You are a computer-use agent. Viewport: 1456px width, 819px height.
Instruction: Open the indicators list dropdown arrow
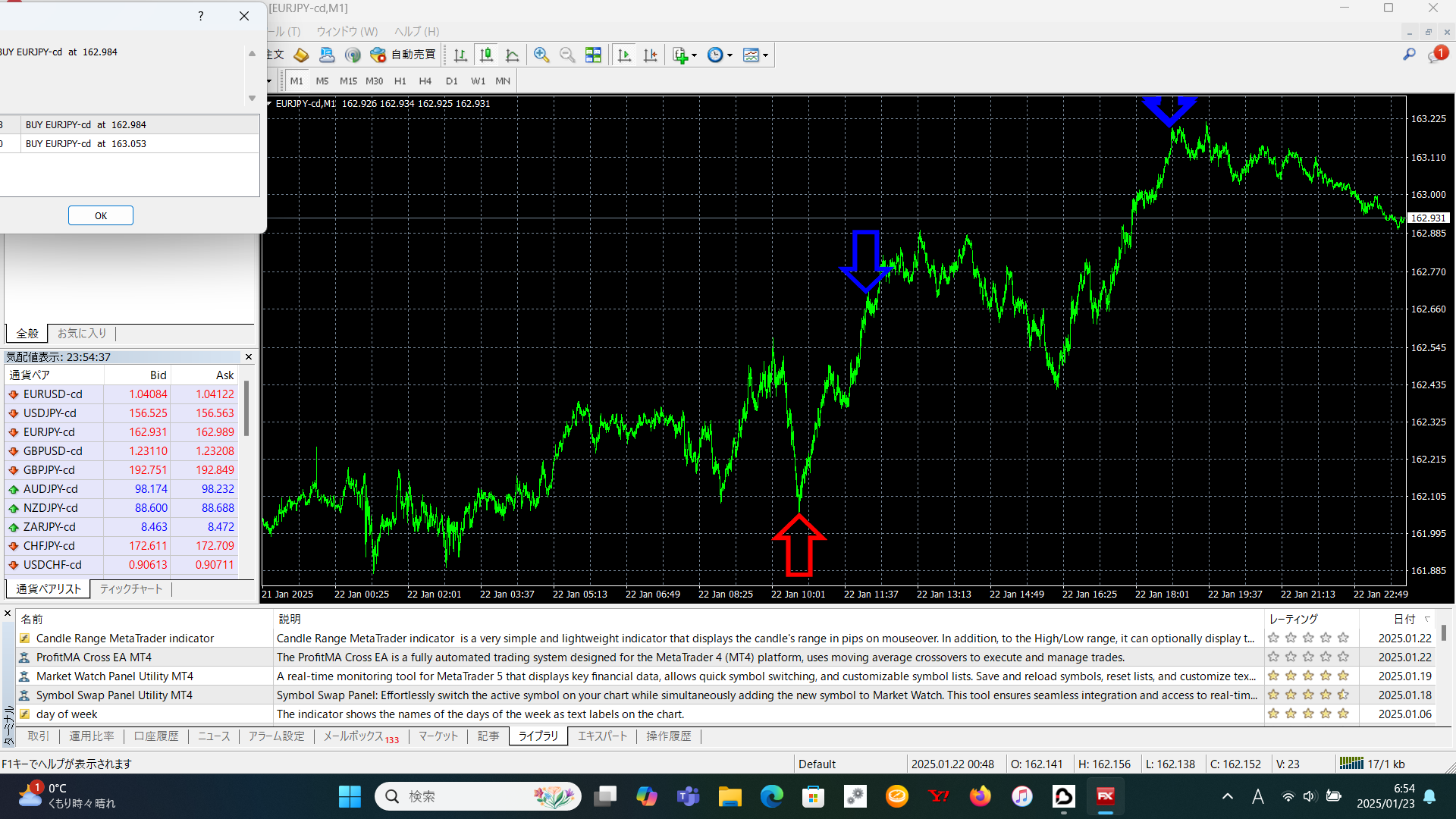coord(694,55)
